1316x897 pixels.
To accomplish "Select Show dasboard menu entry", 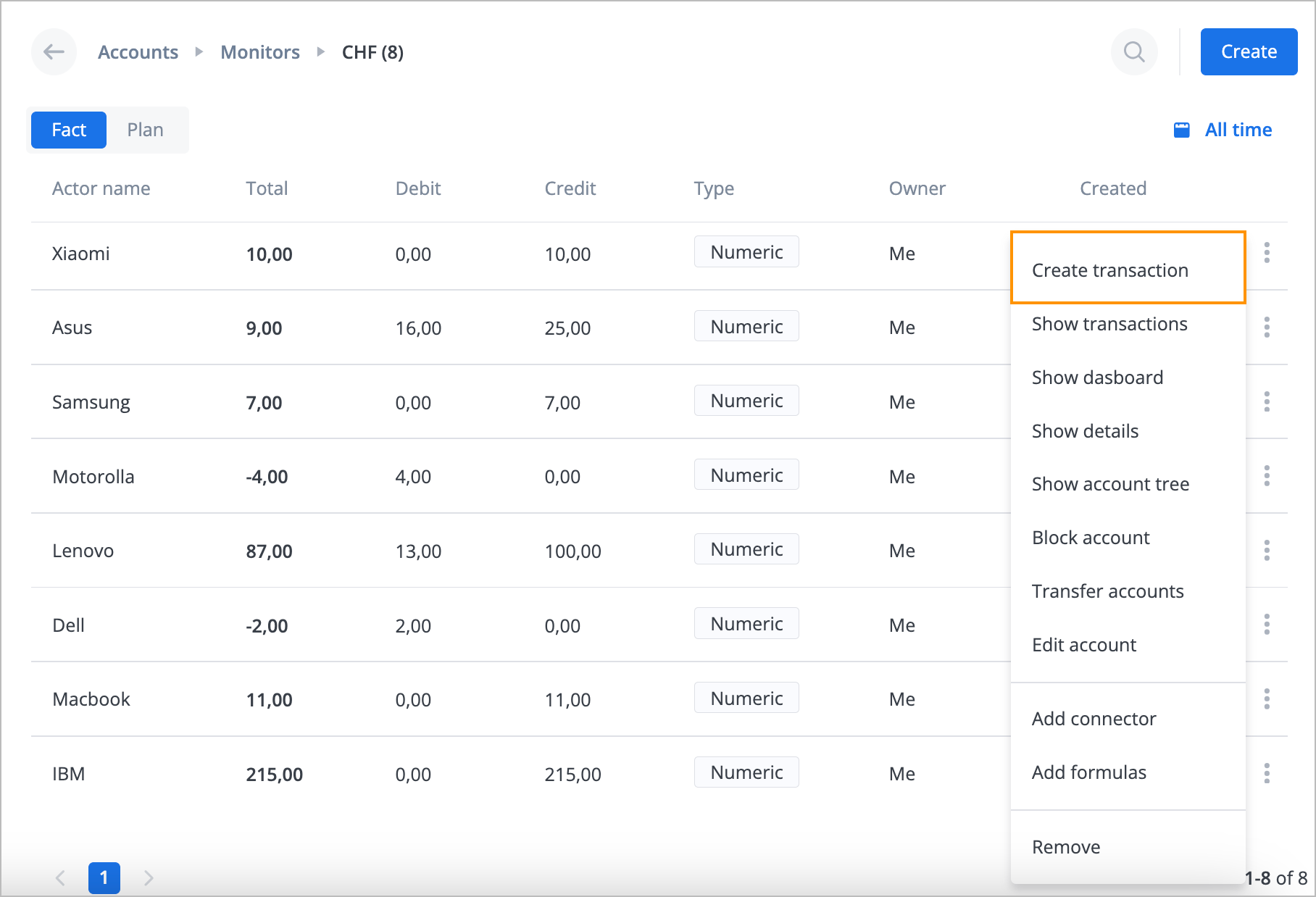I will coord(1128,377).
